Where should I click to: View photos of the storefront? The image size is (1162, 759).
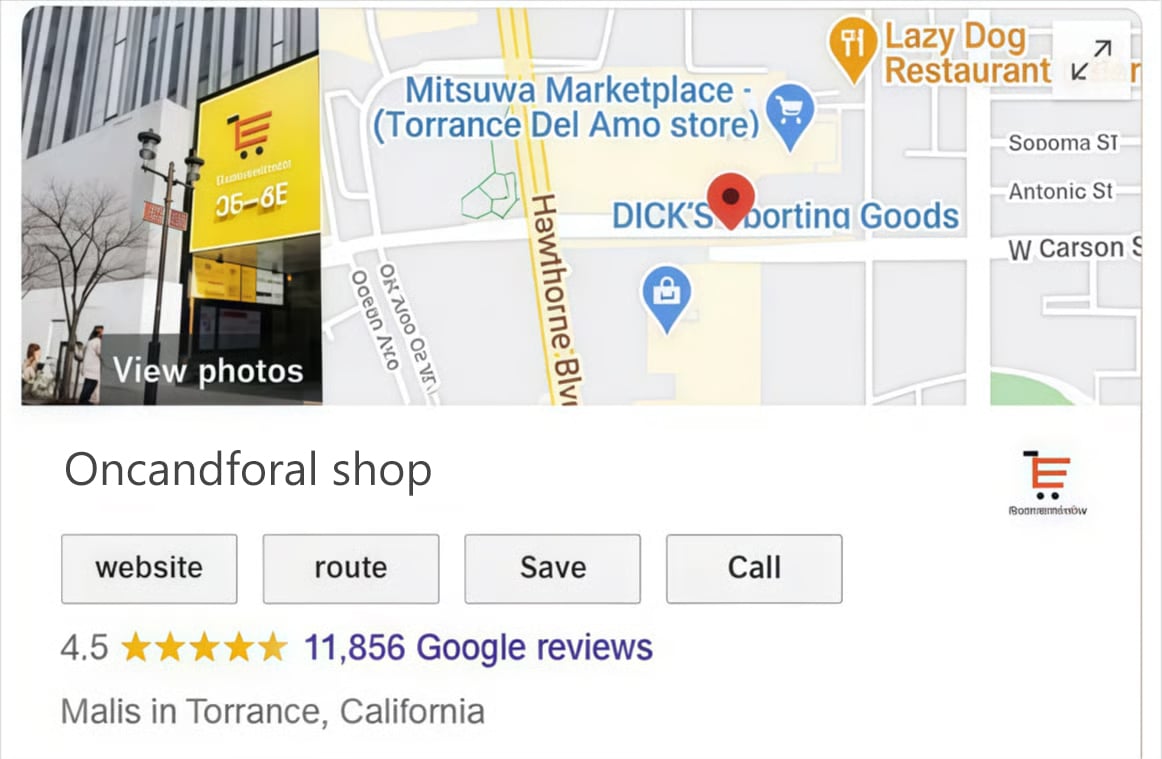(x=208, y=371)
